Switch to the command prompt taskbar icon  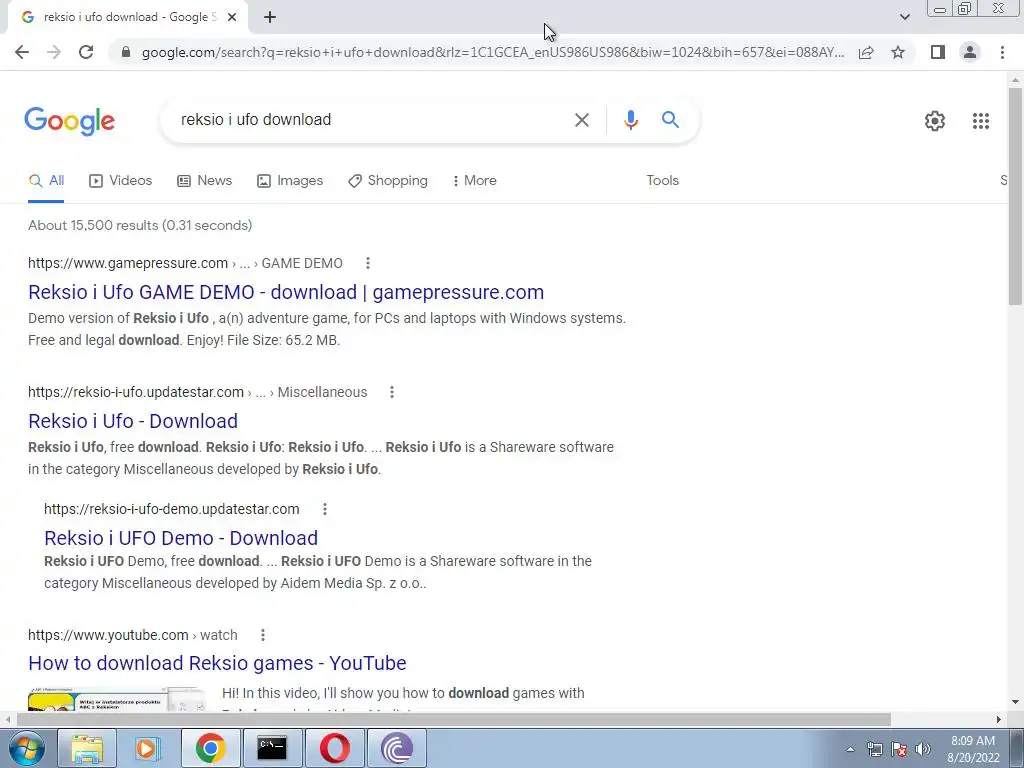[272, 748]
